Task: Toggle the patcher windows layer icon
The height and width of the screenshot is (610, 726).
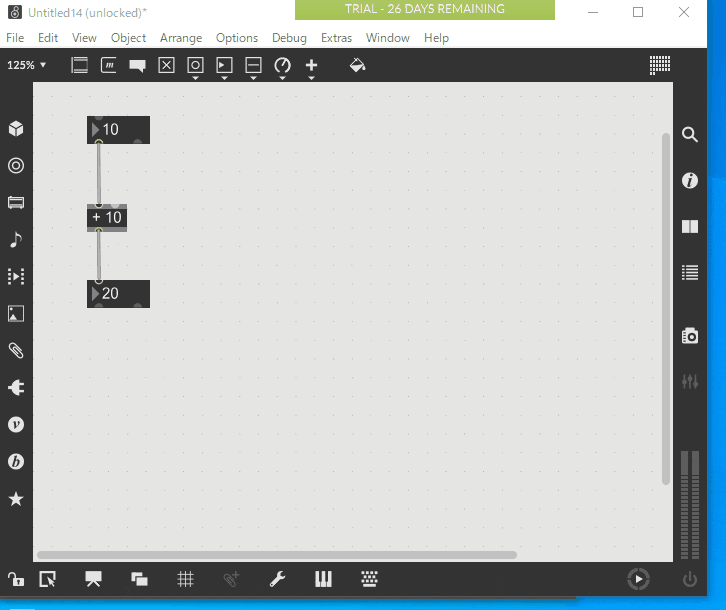Action: tap(139, 579)
